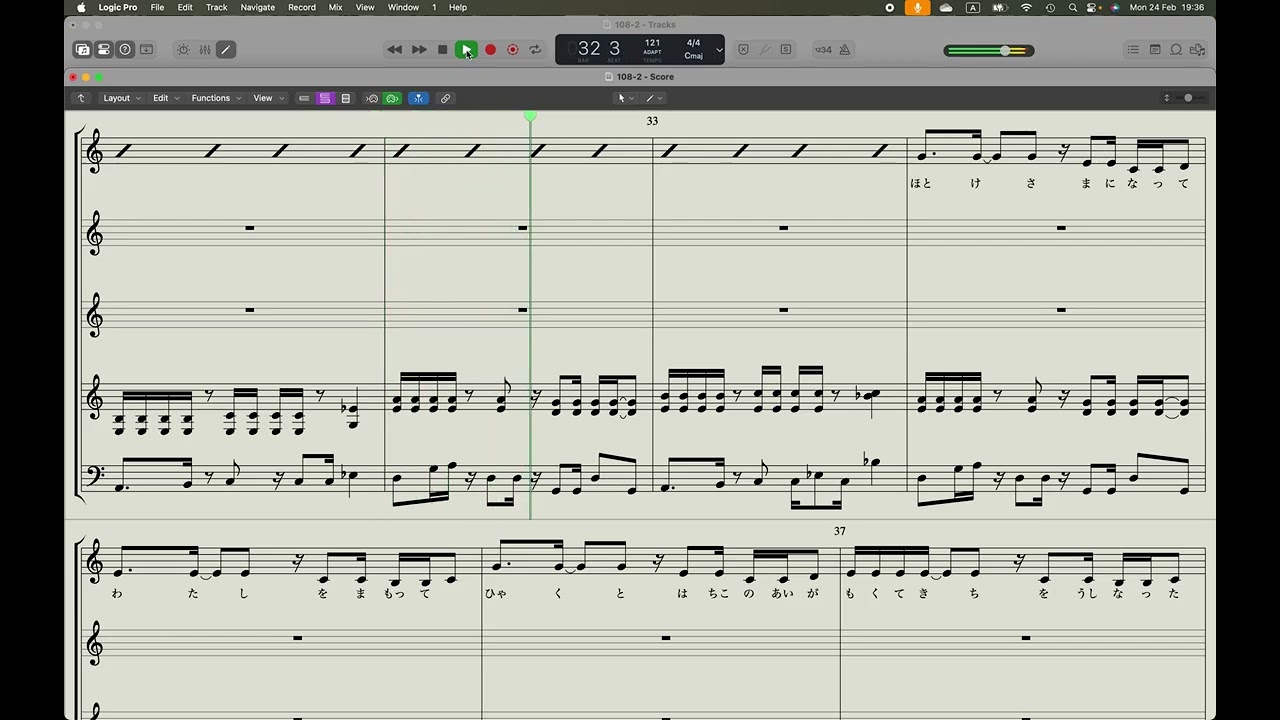The height and width of the screenshot is (720, 1280).
Task: Click the cloud icon in the menu bar
Action: coord(946,7)
